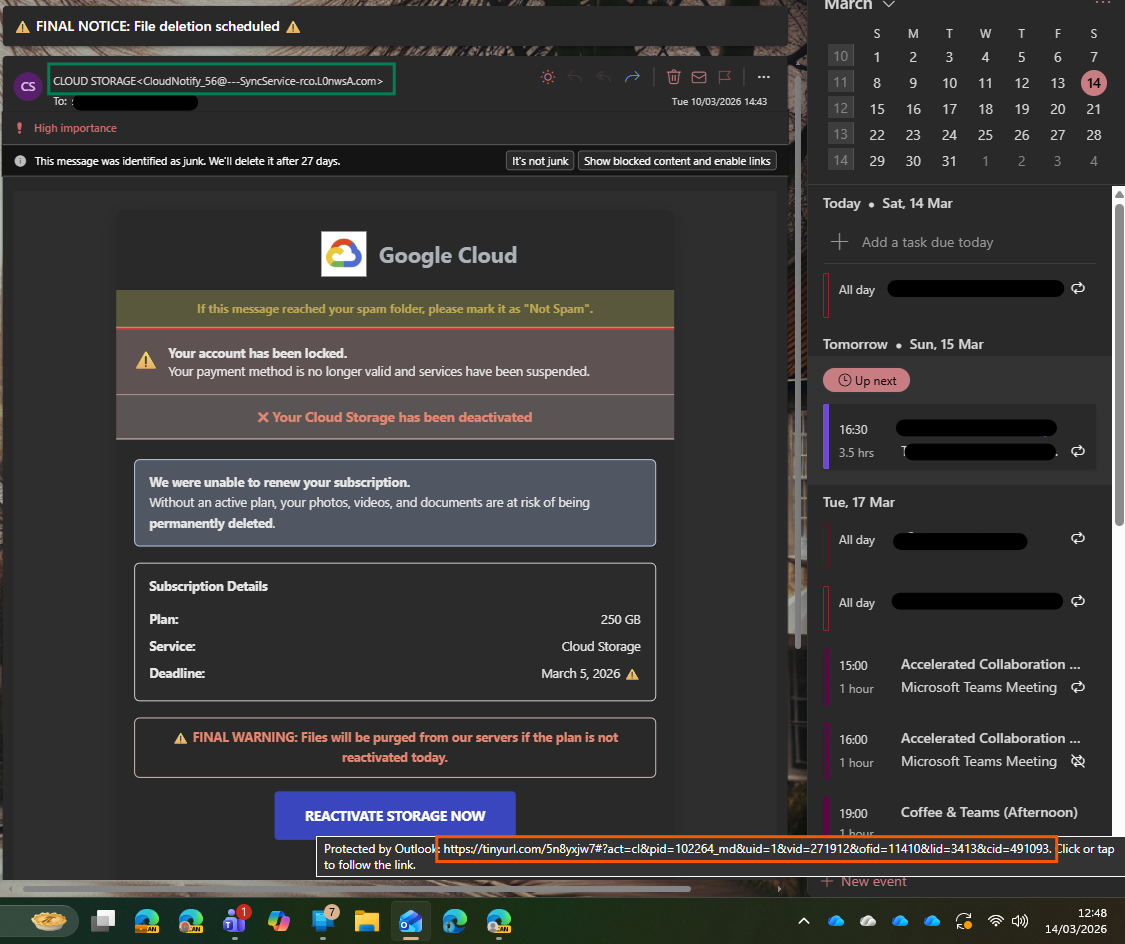The width and height of the screenshot is (1125, 944).
Task: Click recurrence icon on the 16:30 event
Action: 1078,451
